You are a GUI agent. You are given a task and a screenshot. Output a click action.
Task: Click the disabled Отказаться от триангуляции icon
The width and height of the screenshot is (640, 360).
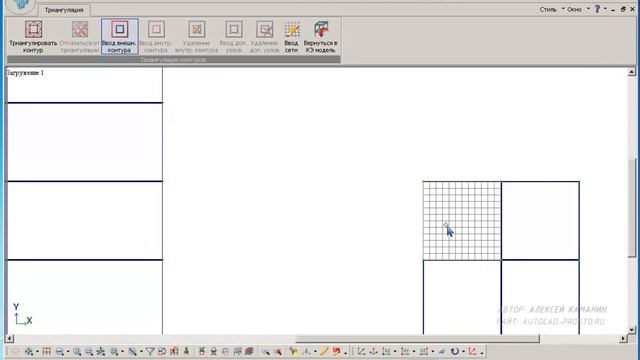(80, 29)
